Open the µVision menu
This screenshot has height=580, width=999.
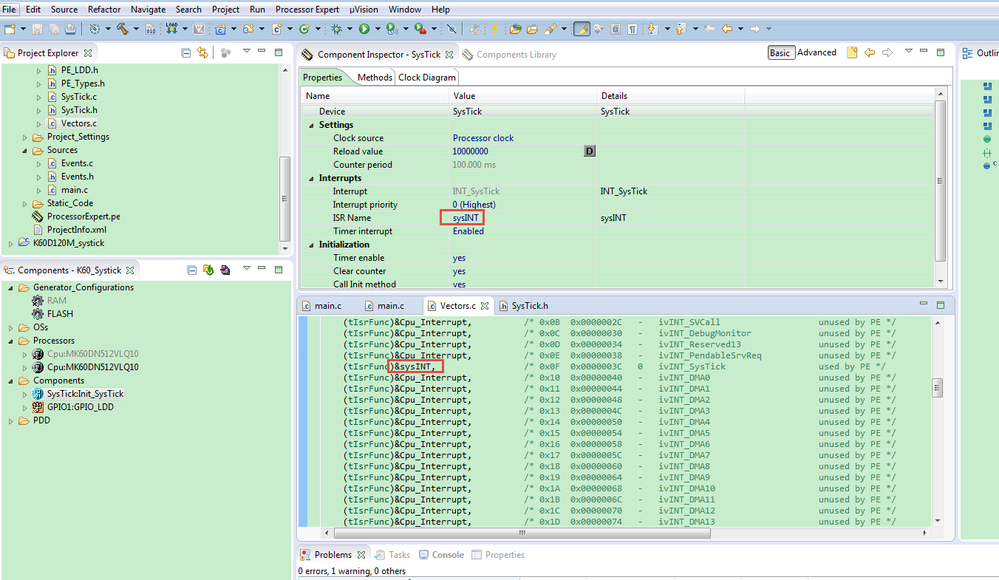363,9
